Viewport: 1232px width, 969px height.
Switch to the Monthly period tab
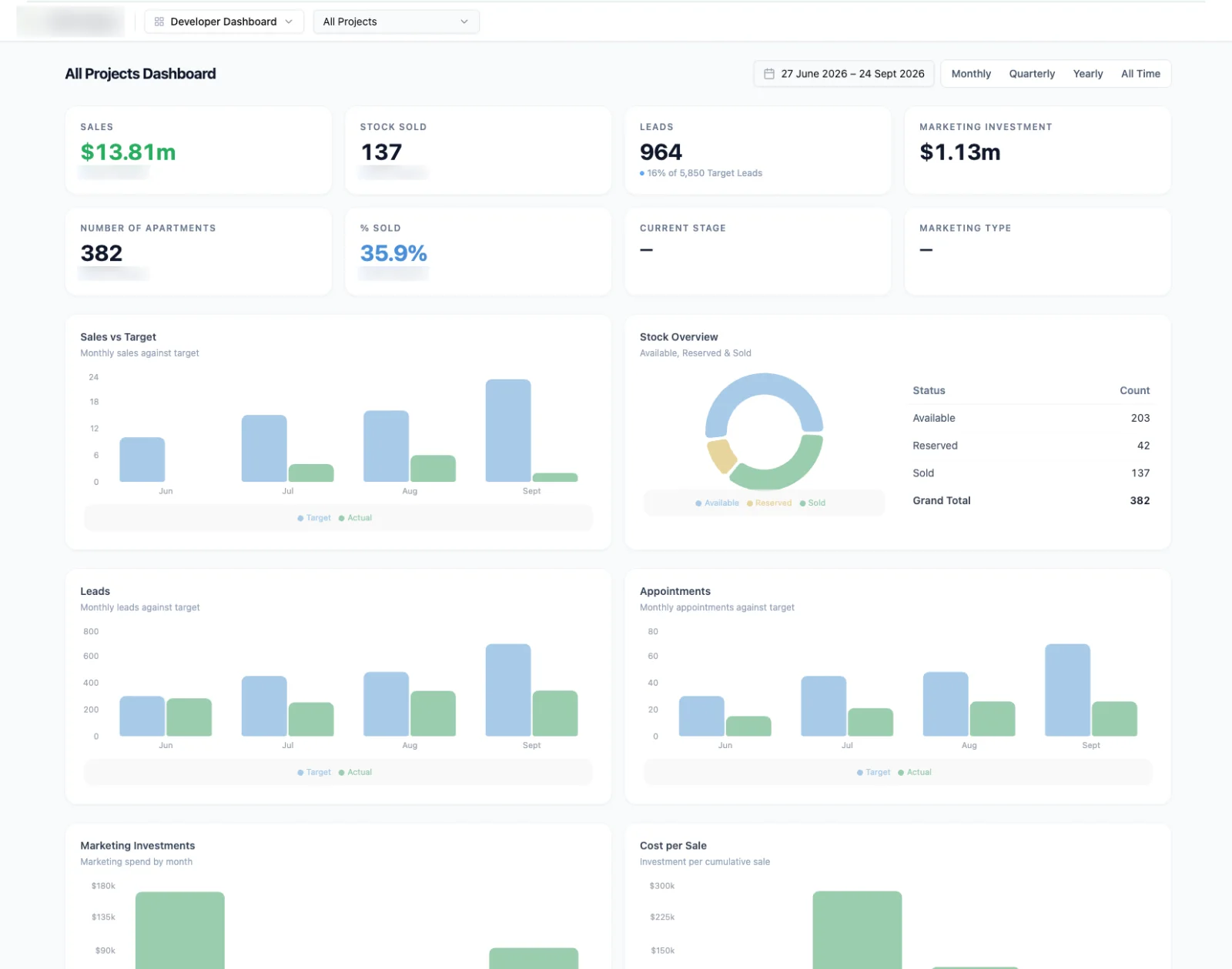pyautogui.click(x=971, y=74)
